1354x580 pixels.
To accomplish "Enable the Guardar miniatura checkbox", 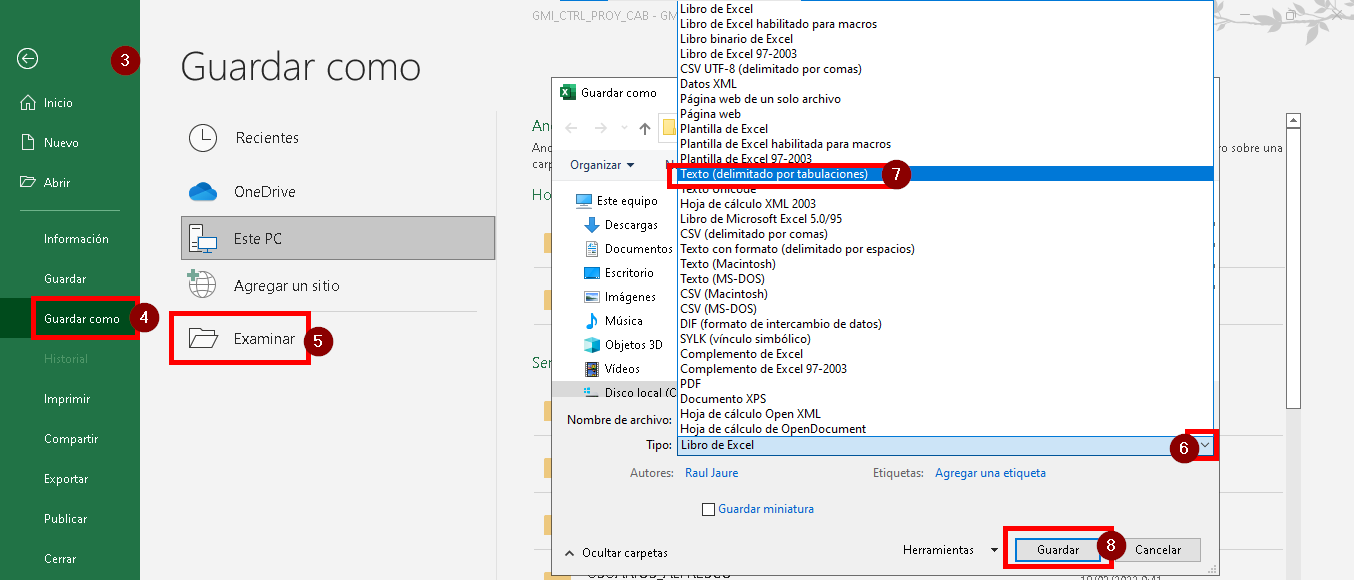I will pos(709,509).
